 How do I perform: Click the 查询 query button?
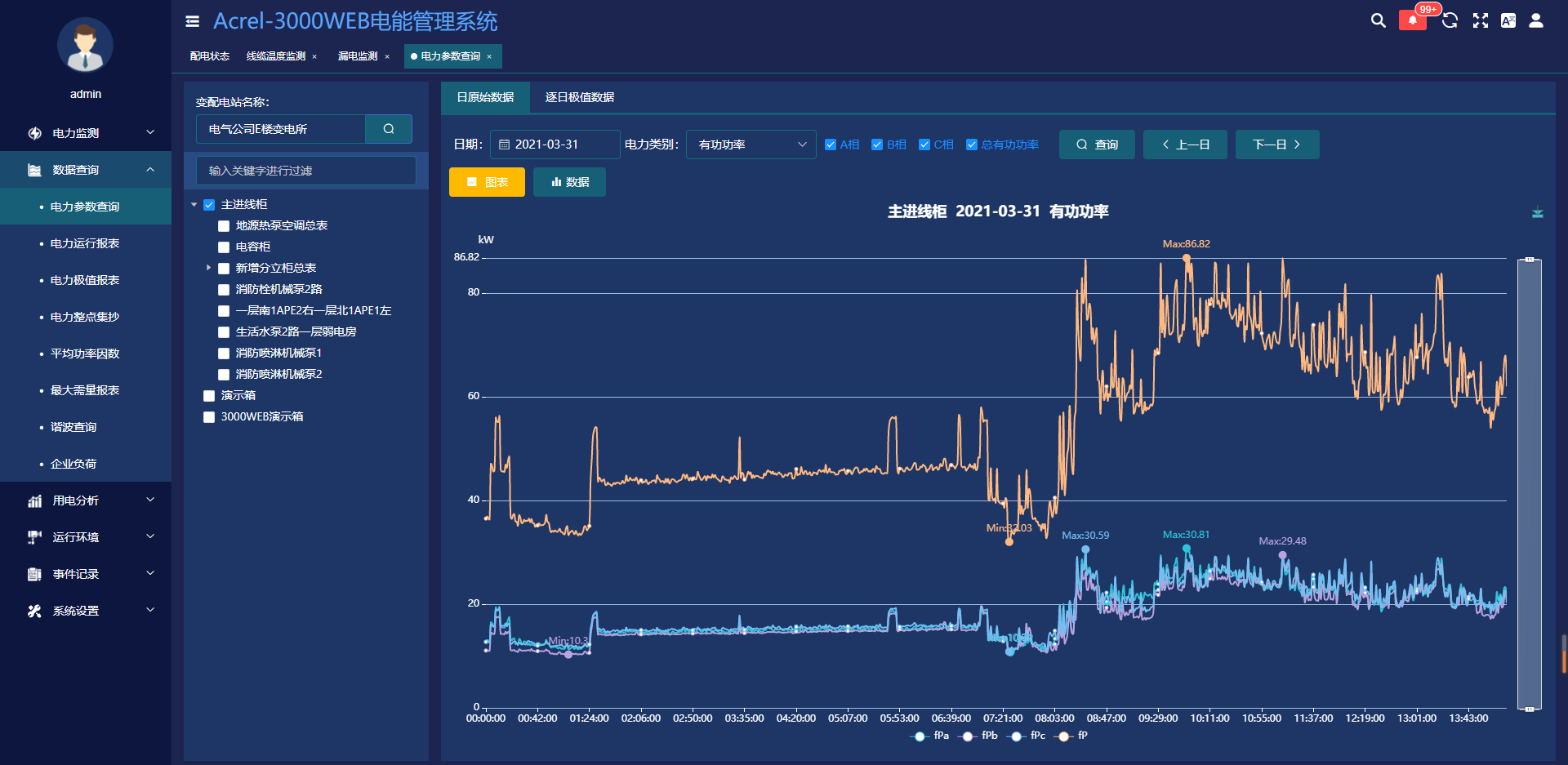pos(1097,145)
